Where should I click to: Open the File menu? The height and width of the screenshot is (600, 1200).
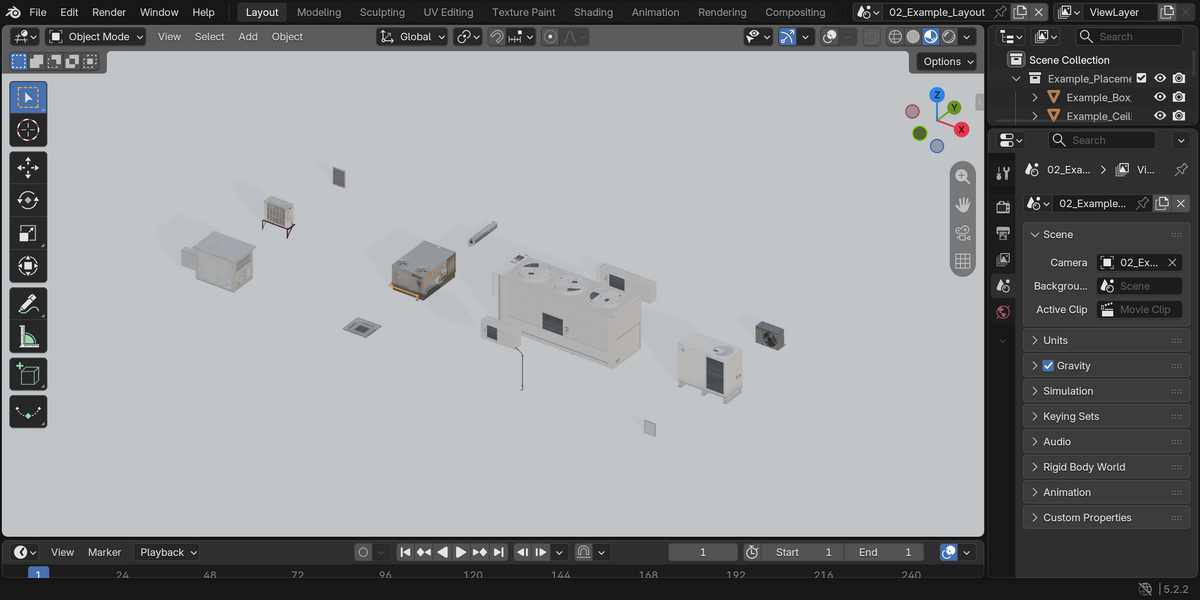(x=37, y=12)
